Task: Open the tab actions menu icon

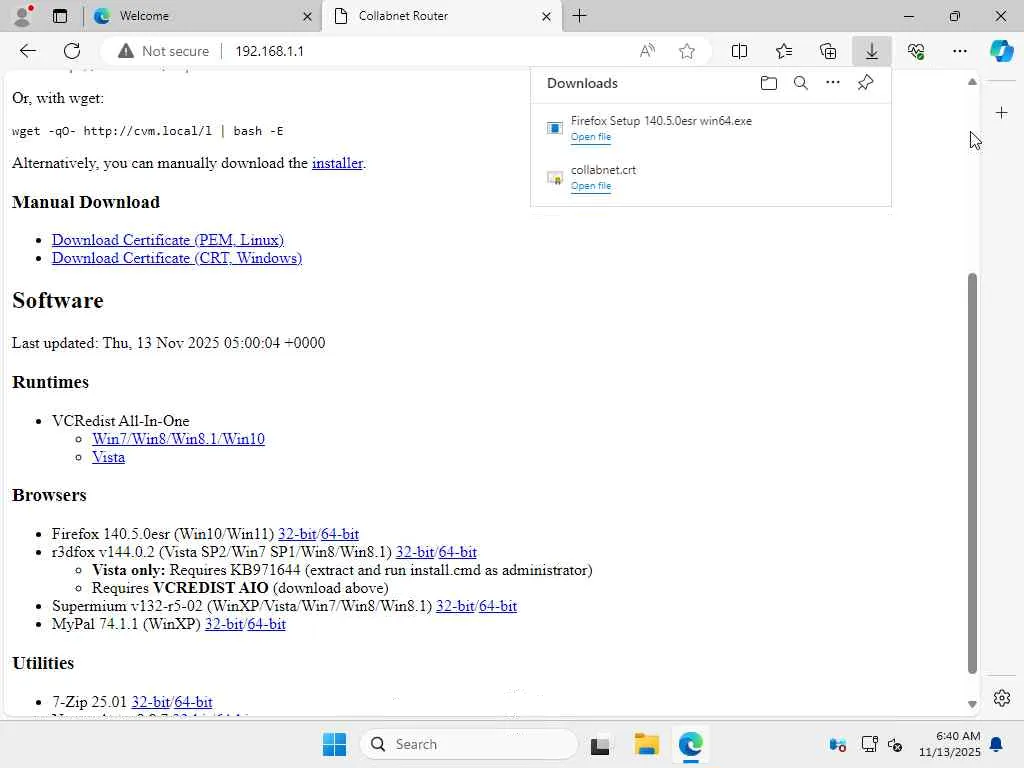Action: (60, 16)
